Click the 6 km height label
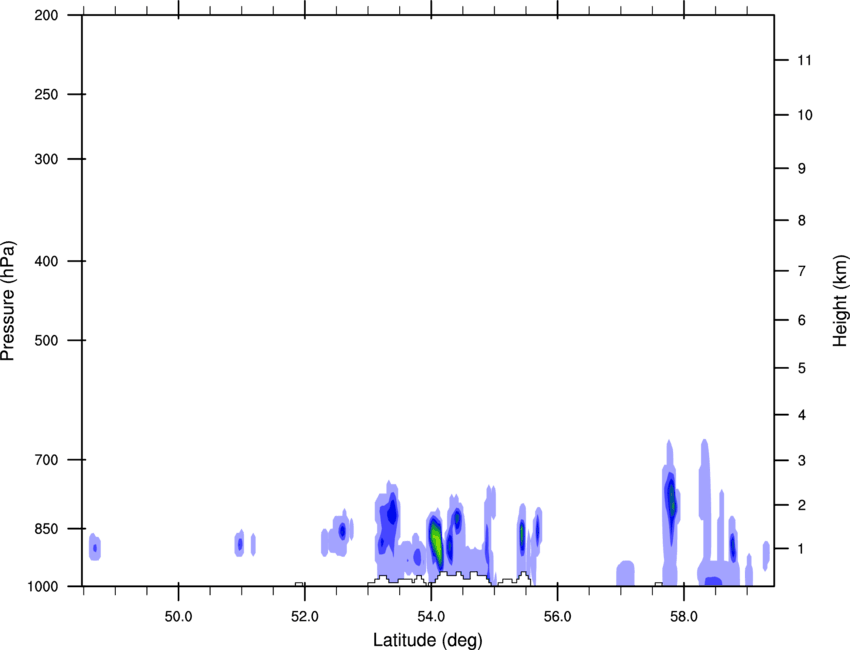The image size is (850, 650). pyautogui.click(x=802, y=320)
